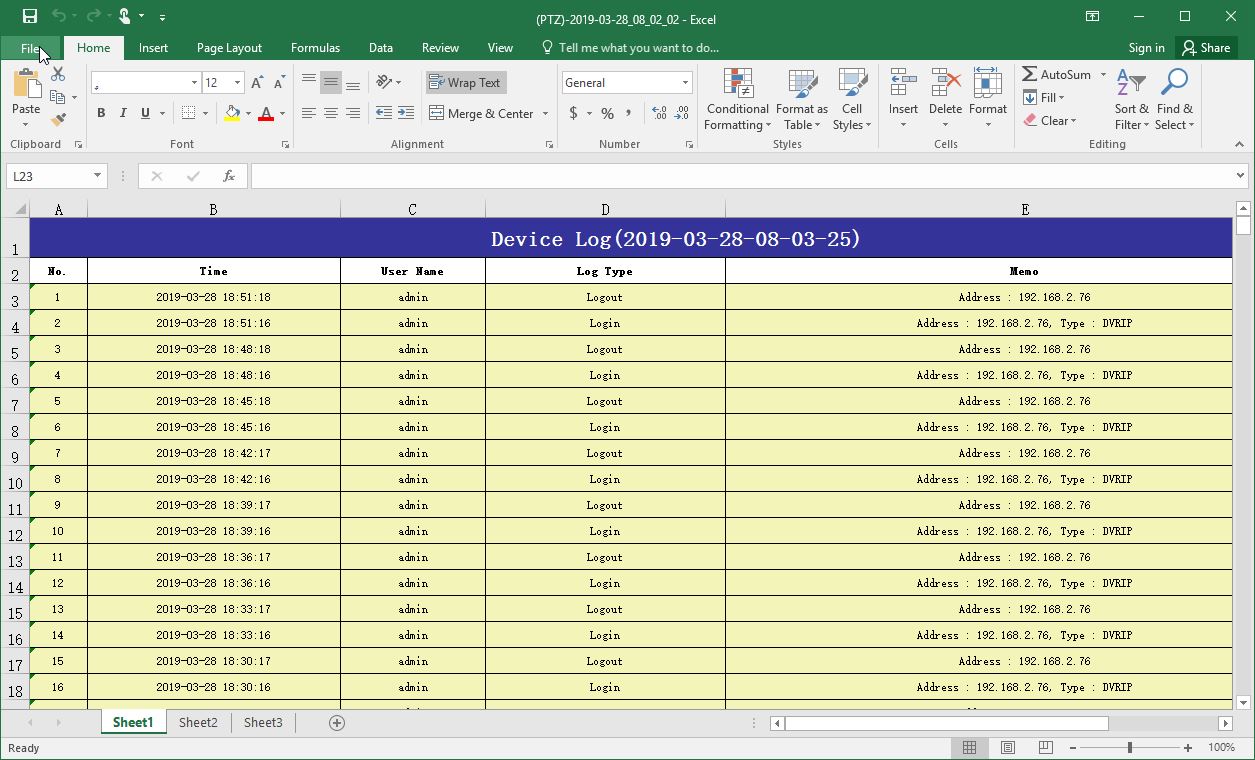
Task: Toggle Bold formatting
Action: tap(101, 114)
